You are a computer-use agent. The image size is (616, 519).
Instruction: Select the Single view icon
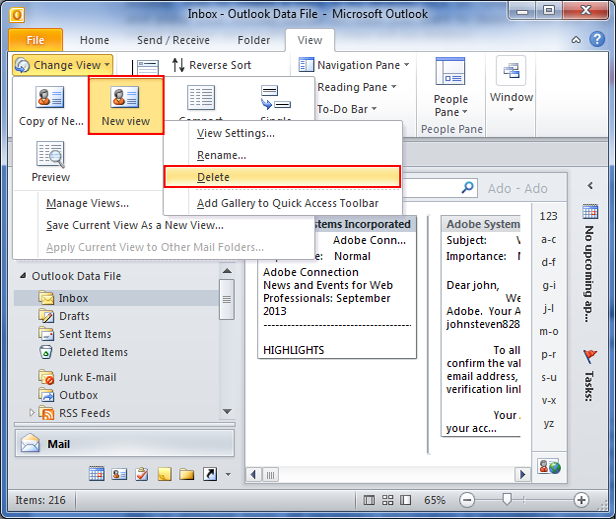275,98
